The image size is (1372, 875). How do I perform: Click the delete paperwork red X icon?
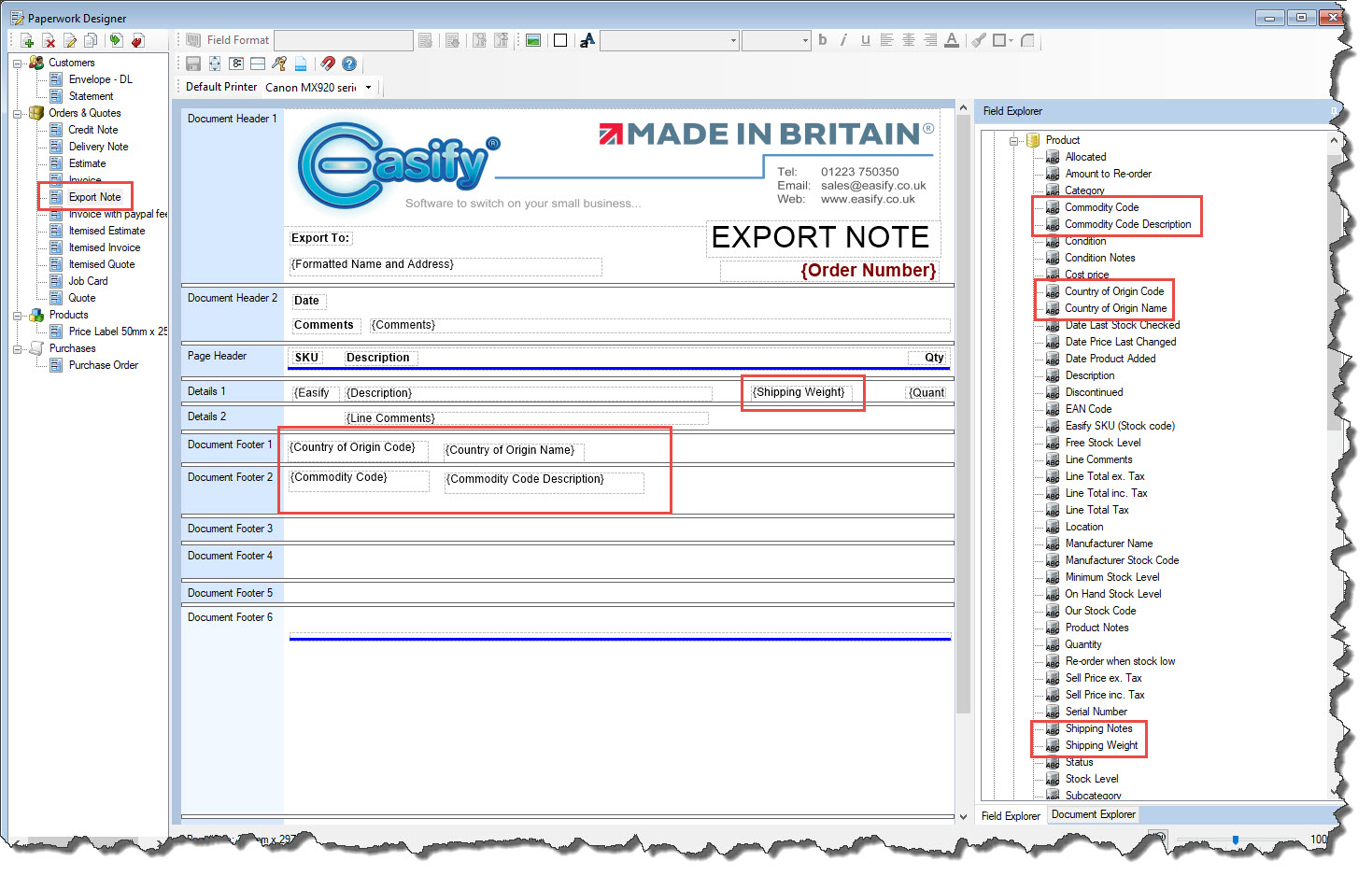tap(49, 40)
